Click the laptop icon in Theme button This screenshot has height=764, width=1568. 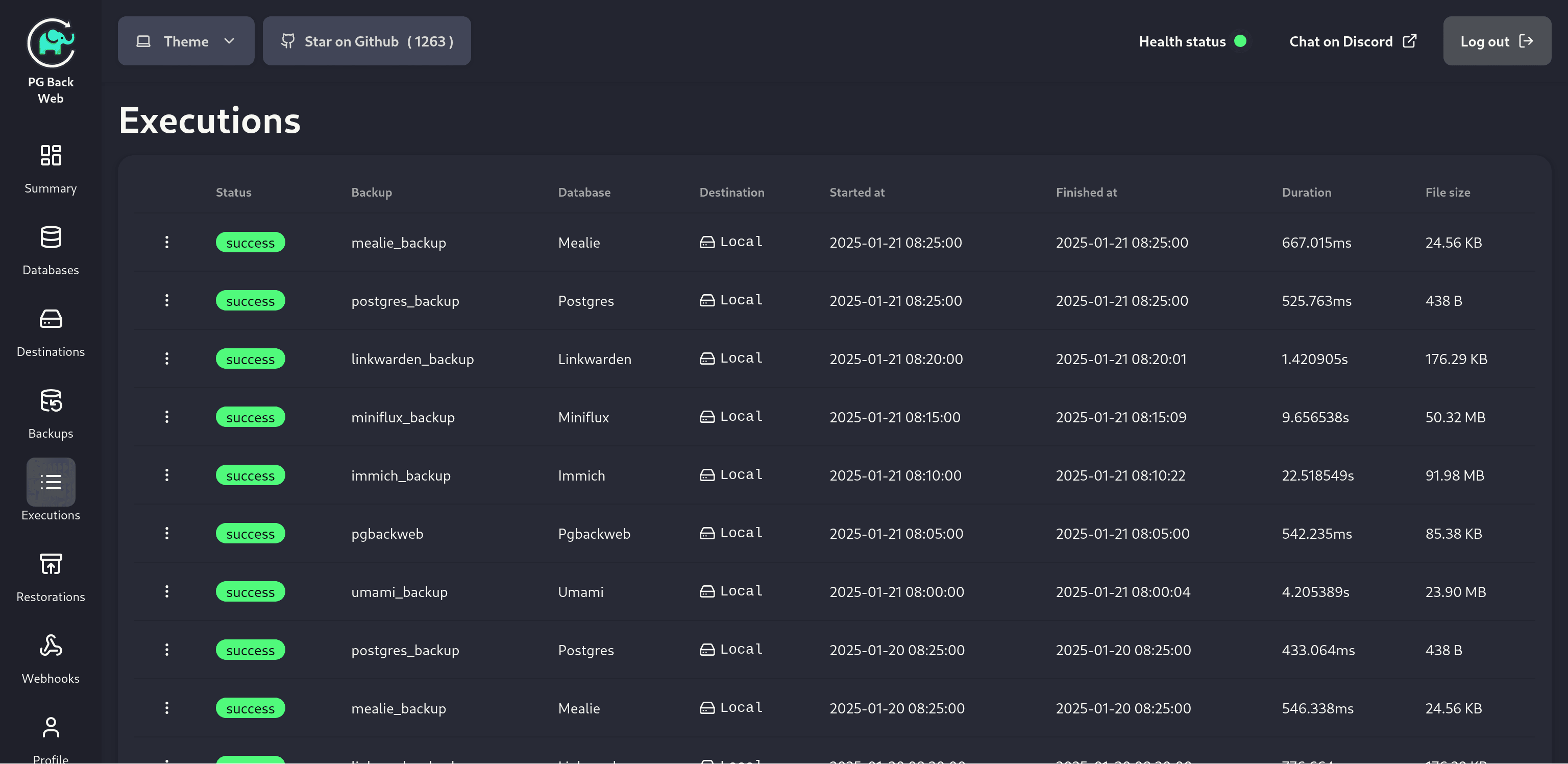pos(143,41)
